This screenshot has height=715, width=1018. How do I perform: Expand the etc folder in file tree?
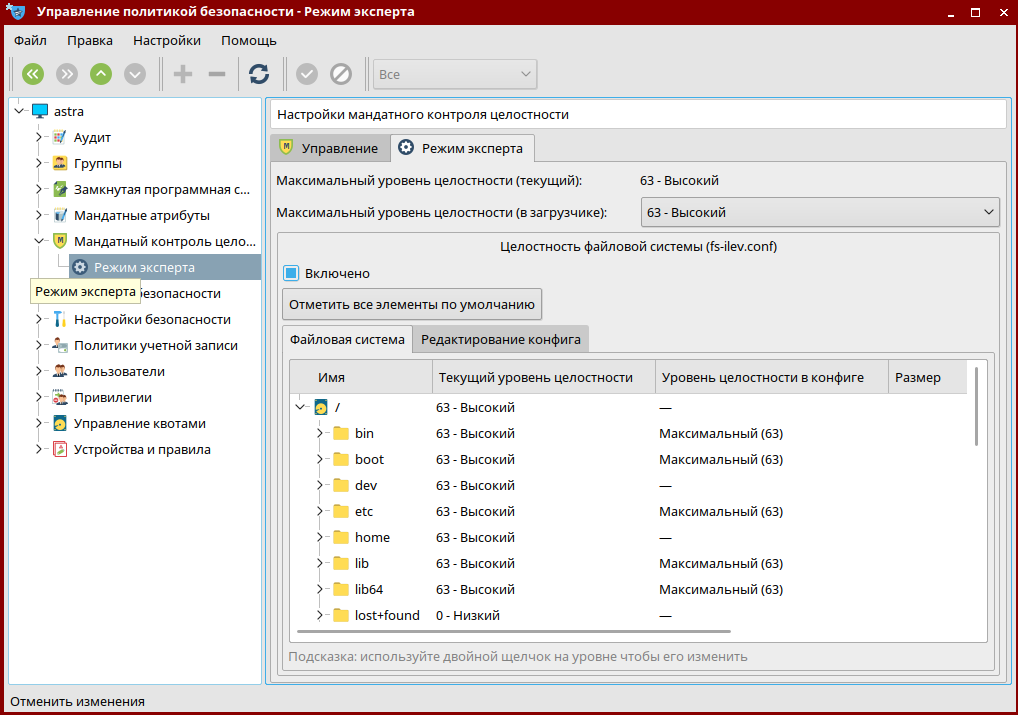[320, 511]
